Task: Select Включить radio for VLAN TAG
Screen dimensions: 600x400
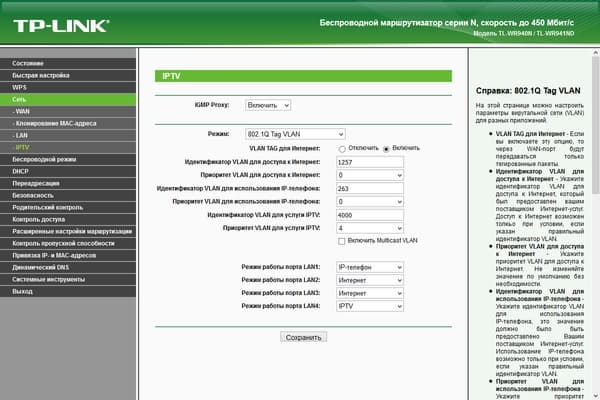Action: [x=386, y=149]
